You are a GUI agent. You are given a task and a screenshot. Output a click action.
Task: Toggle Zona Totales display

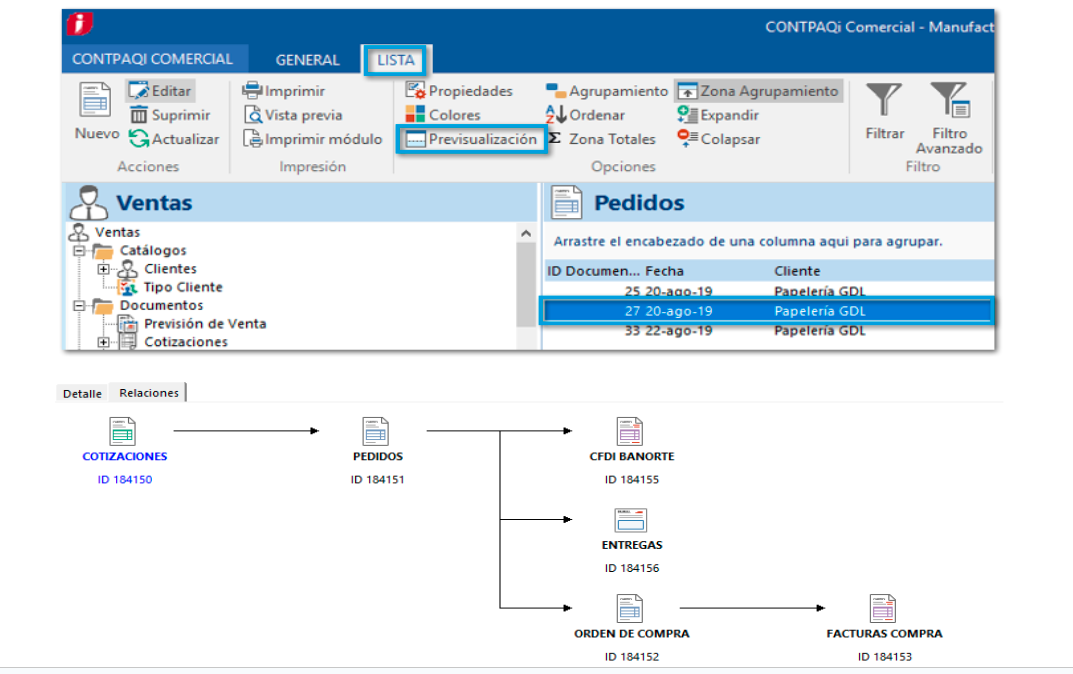click(x=602, y=139)
